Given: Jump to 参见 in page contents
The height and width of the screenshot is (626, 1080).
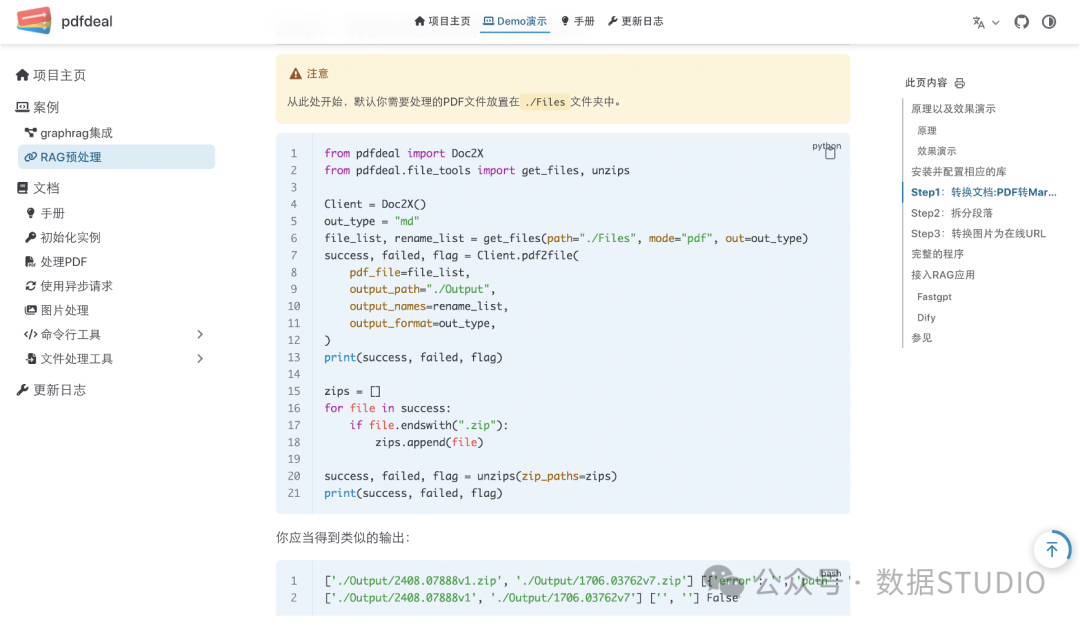Looking at the screenshot, I should [922, 338].
